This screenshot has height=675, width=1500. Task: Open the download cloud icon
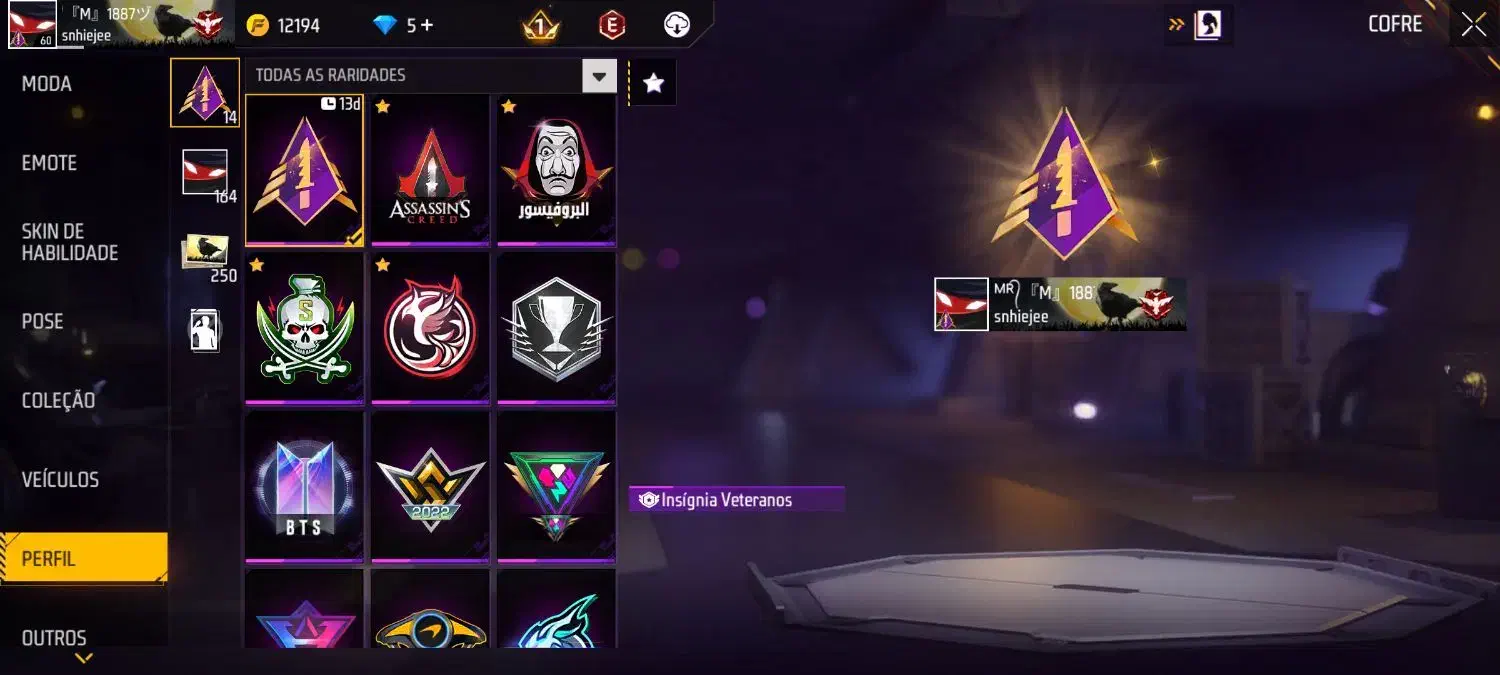tap(677, 26)
